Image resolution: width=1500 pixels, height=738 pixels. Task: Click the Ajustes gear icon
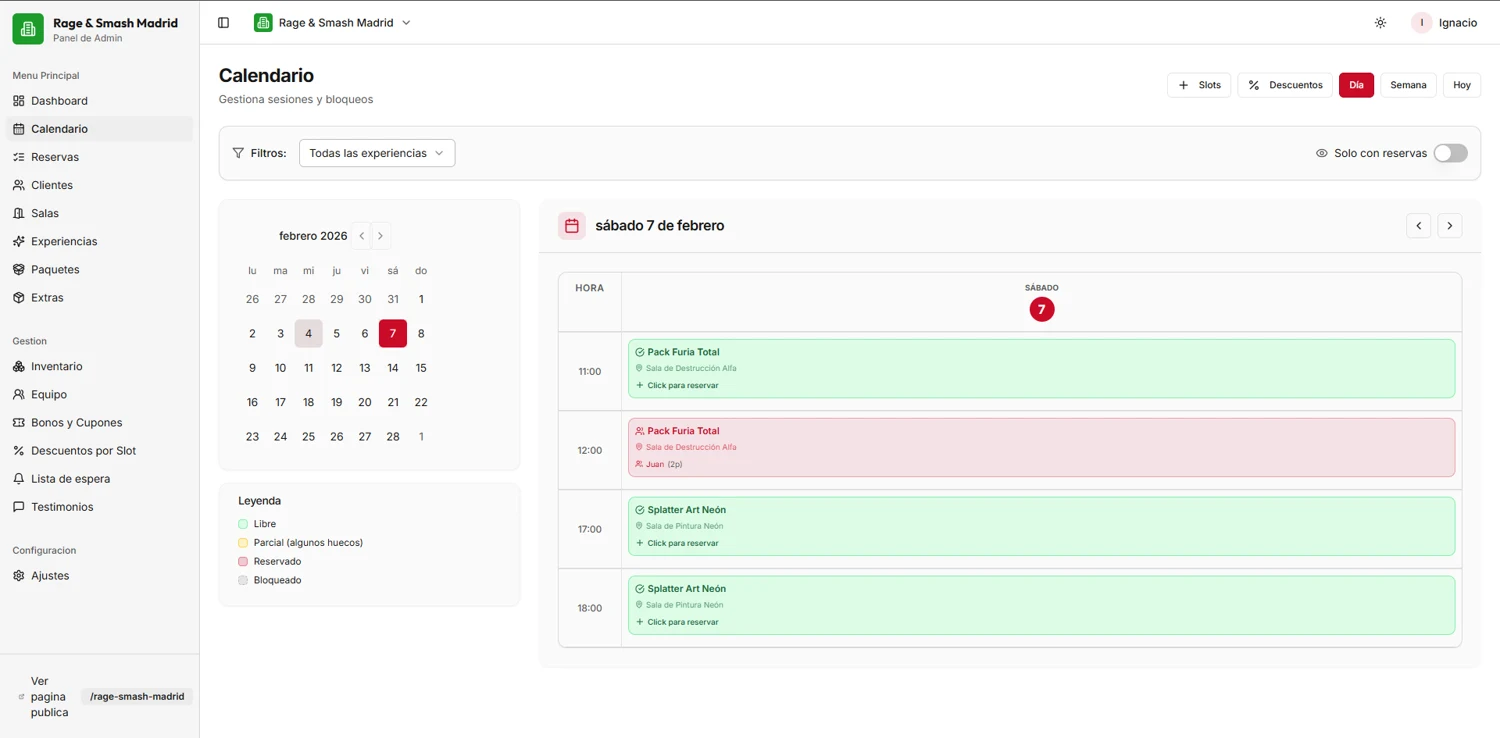click(x=19, y=575)
